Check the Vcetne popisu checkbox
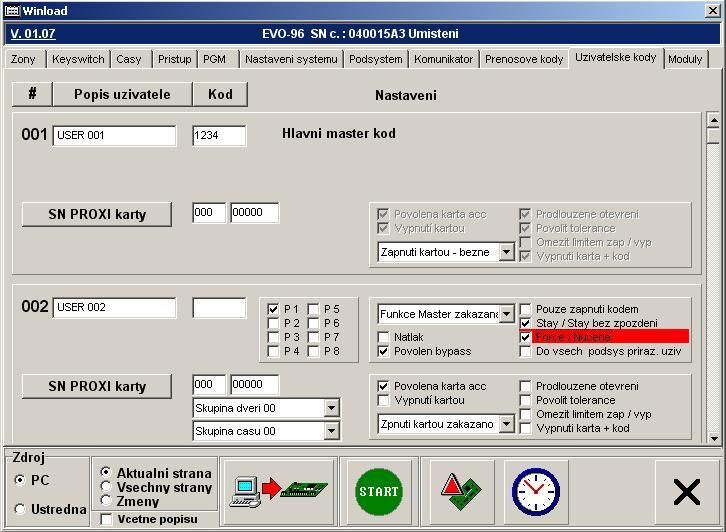The image size is (726, 532). (x=107, y=519)
